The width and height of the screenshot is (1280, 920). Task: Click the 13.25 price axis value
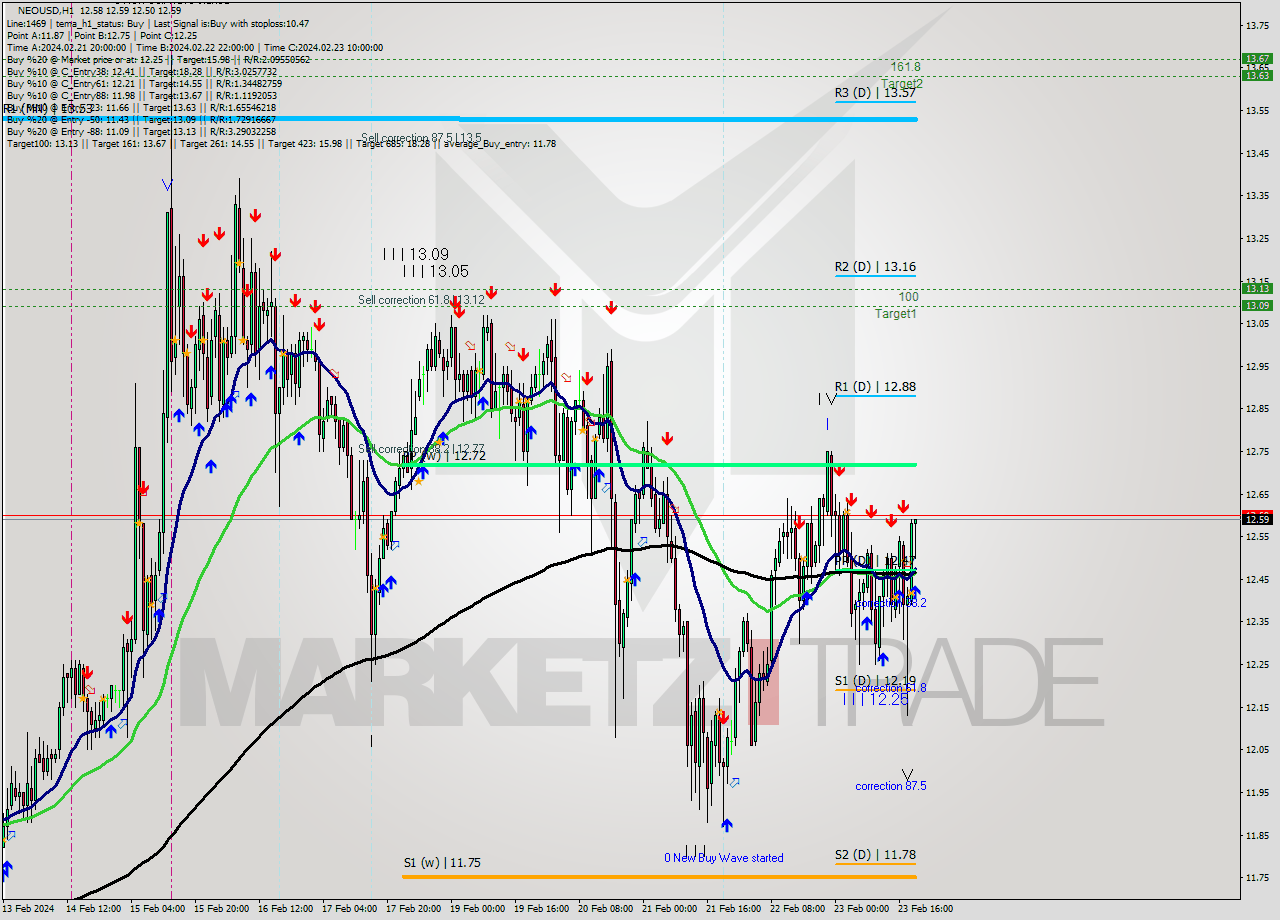(x=1257, y=238)
